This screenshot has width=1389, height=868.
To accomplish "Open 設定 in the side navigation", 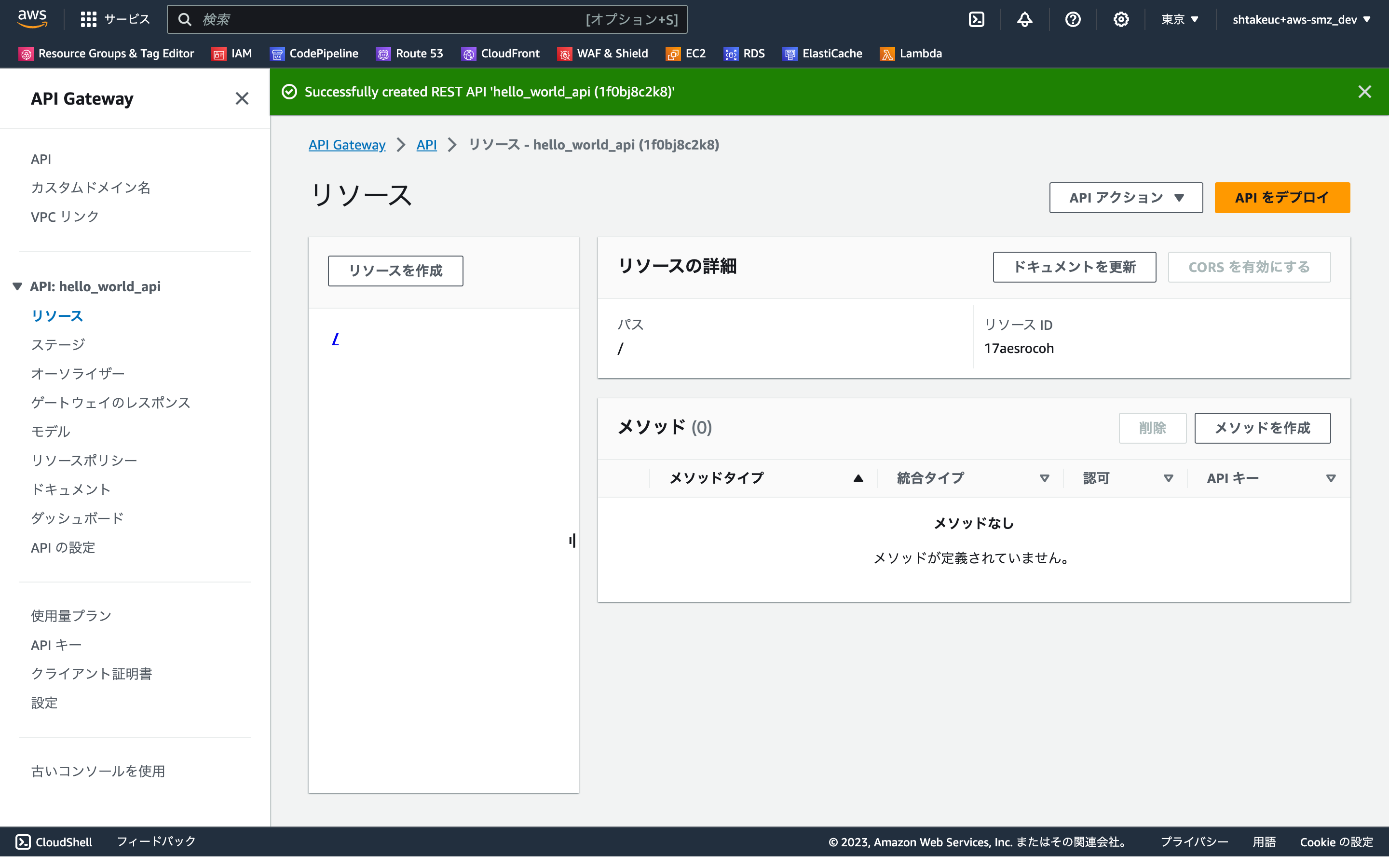I will click(44, 703).
